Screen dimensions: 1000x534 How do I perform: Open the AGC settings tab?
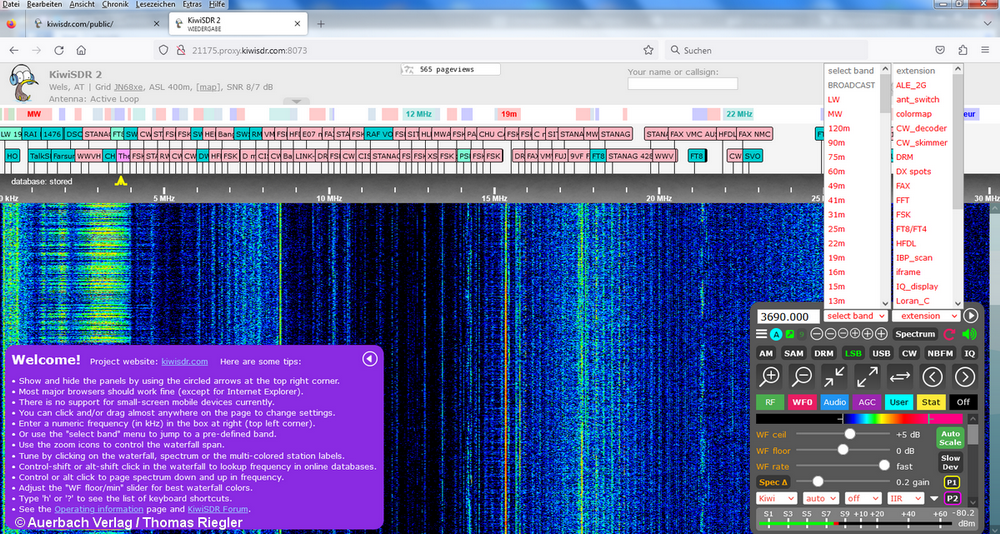pos(867,403)
